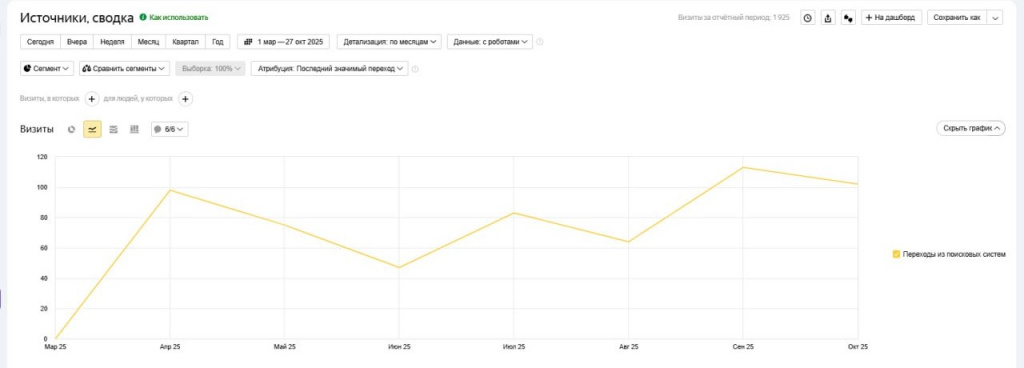Viewport: 1024px width, 368px height.
Task: Click the На дашборд button
Action: [891, 18]
